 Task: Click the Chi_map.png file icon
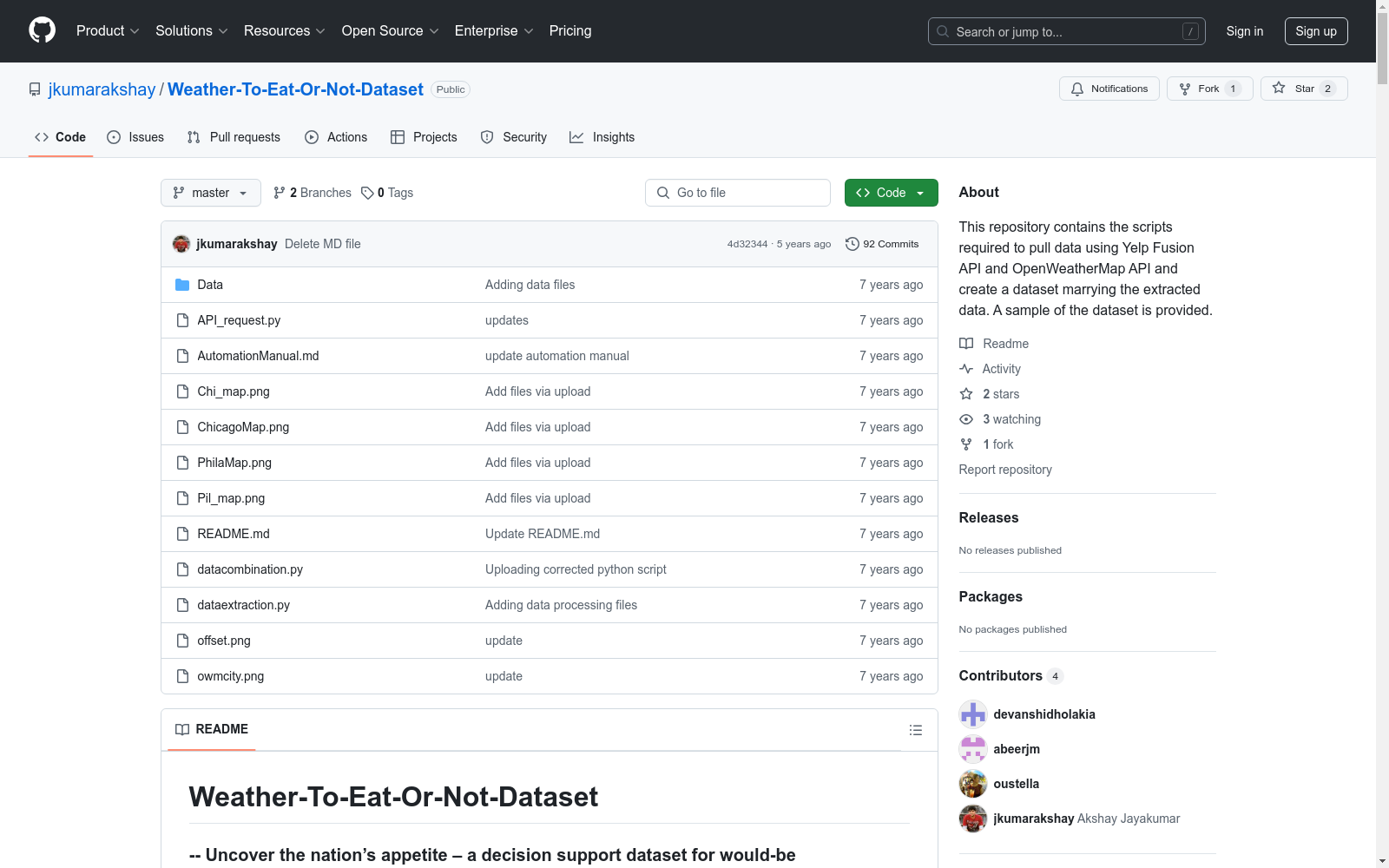pos(182,391)
